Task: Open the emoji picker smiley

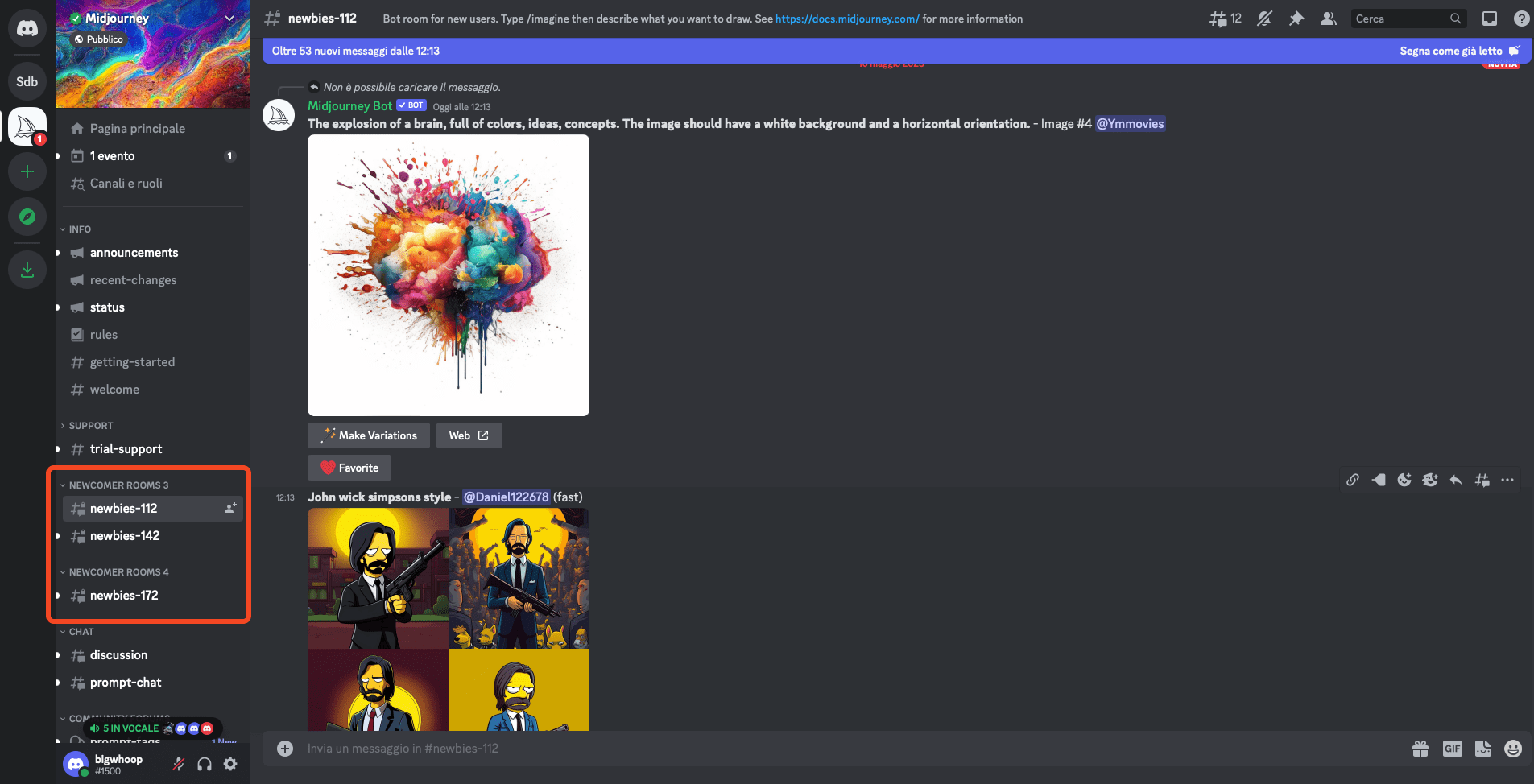Action: tap(1514, 749)
